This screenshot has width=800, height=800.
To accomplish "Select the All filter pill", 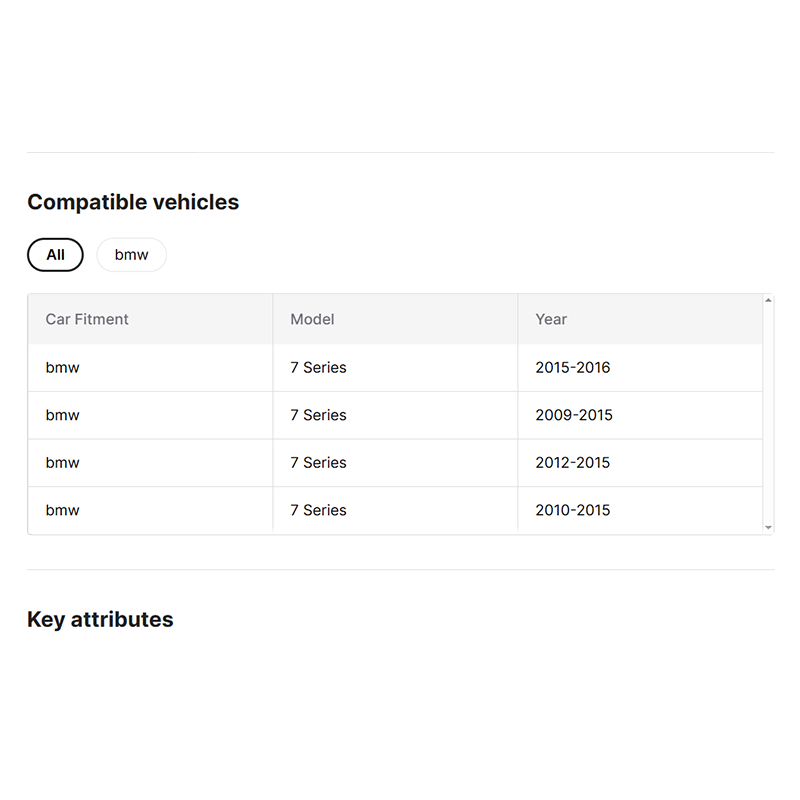I will coord(55,255).
